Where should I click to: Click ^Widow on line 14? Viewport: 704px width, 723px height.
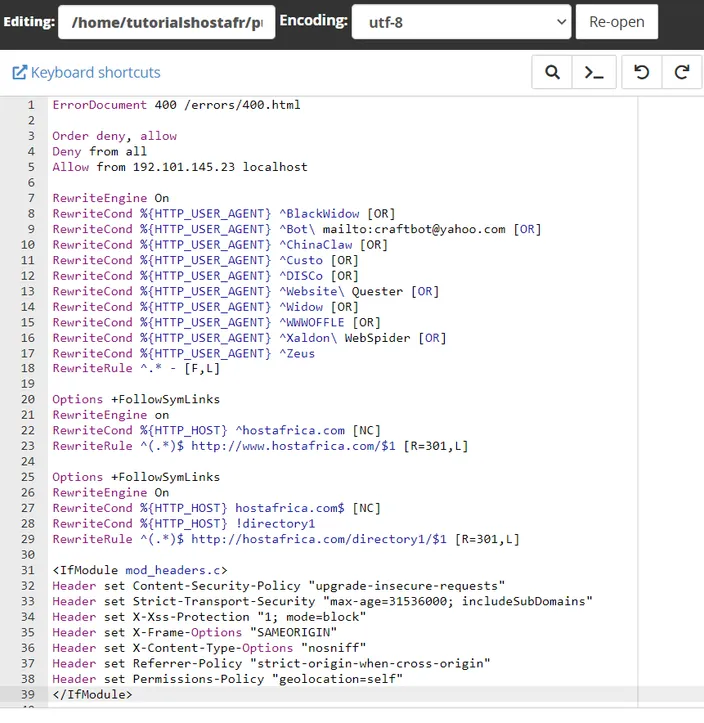coord(301,307)
